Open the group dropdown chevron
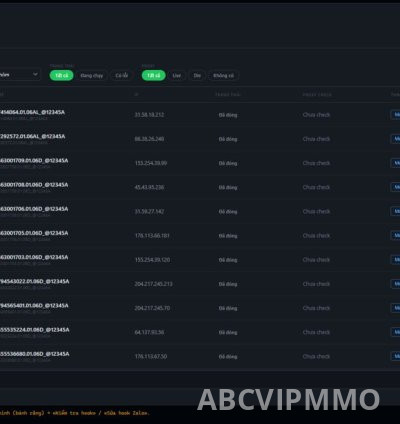400x424 pixels. [x=35, y=74]
